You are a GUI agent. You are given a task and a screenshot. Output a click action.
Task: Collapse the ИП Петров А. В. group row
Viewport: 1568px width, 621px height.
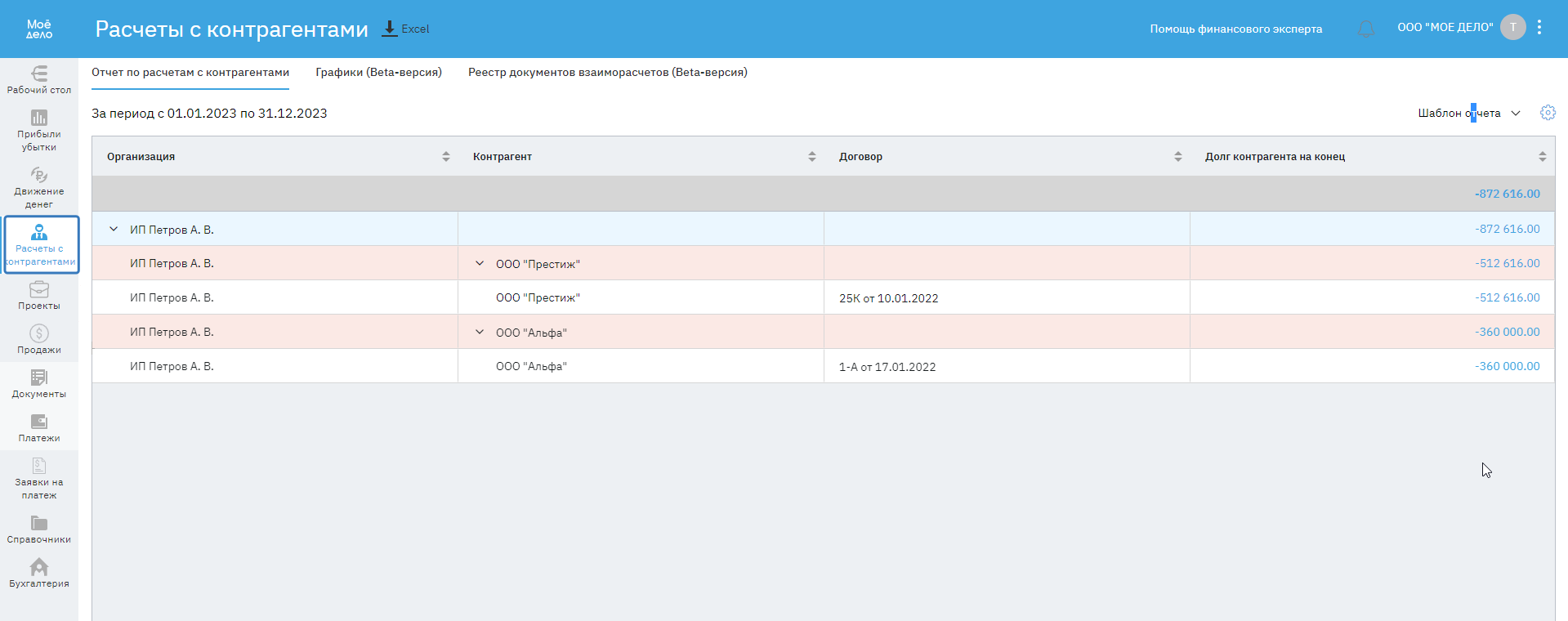(114, 230)
